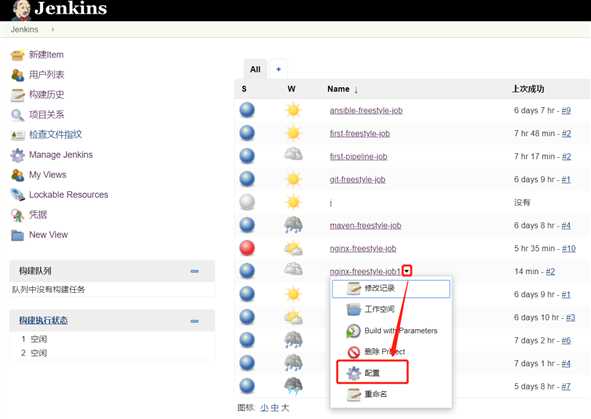Click the 构建历史 notepad icon
The height and width of the screenshot is (419, 591).
(x=17, y=95)
